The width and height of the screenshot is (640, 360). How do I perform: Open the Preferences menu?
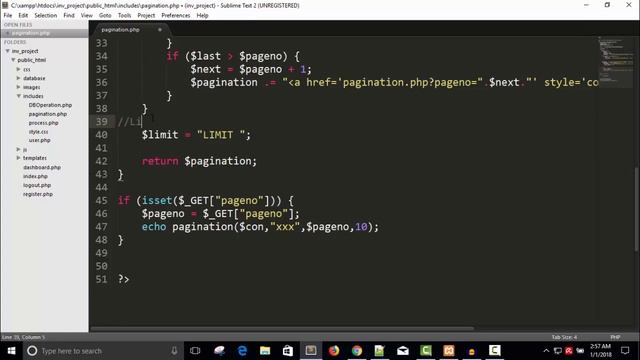176,16
